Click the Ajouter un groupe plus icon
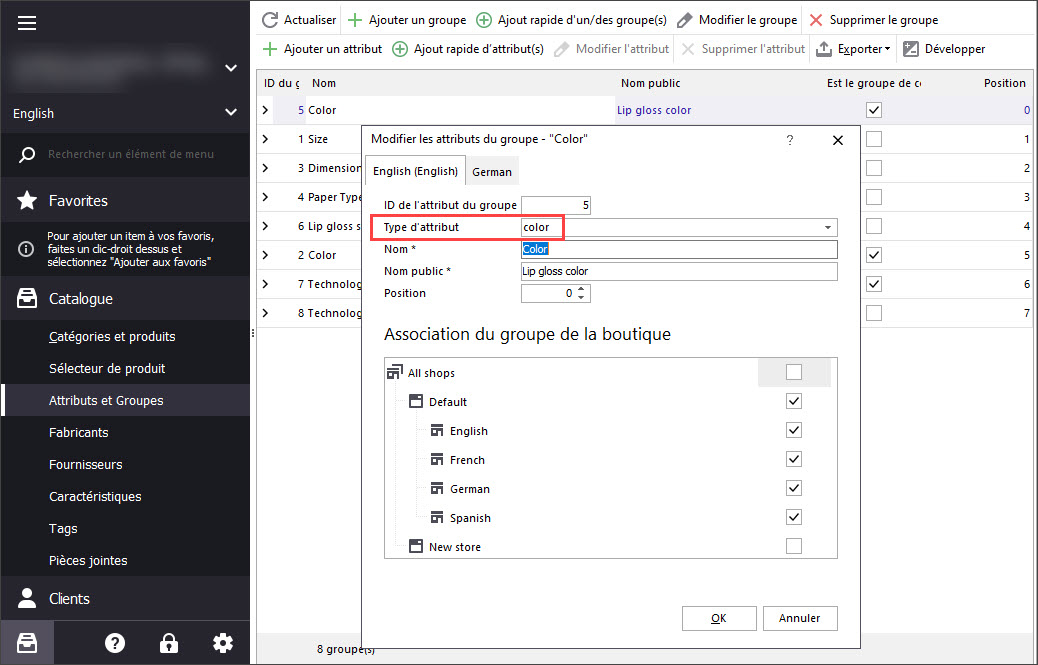Image resolution: width=1038 pixels, height=665 pixels. pos(355,20)
